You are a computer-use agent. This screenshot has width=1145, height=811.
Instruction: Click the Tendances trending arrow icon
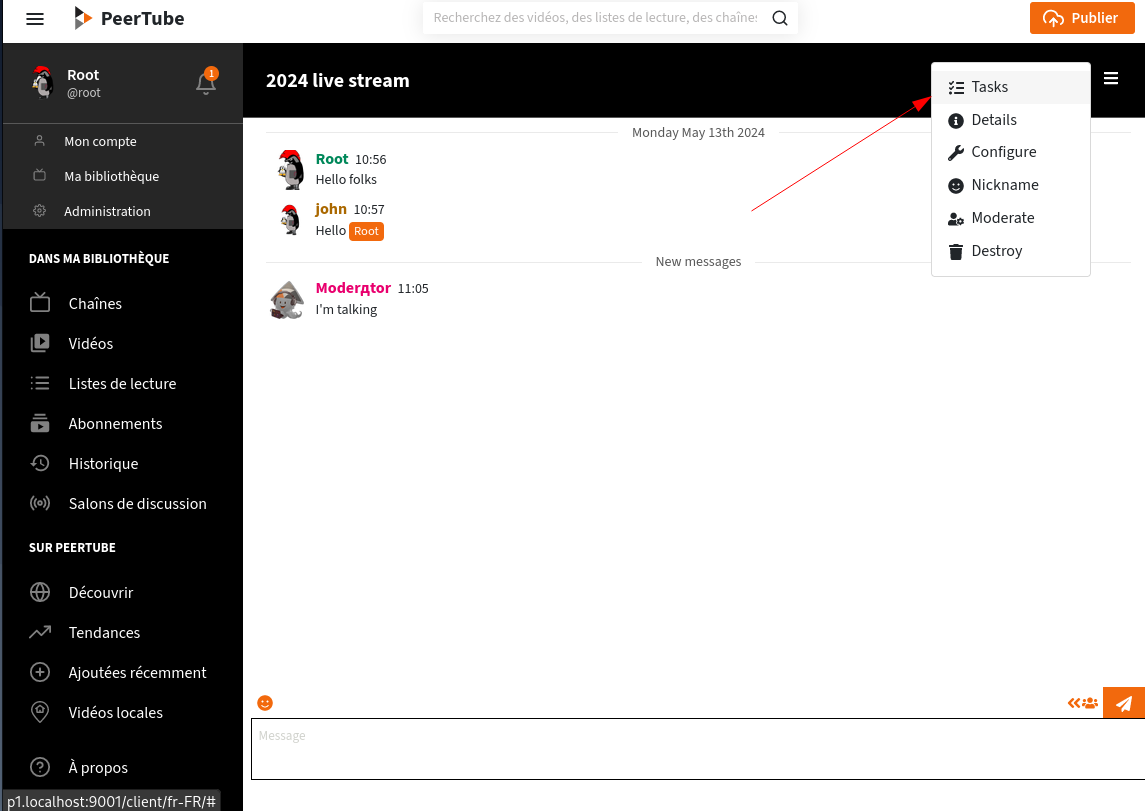(40, 632)
